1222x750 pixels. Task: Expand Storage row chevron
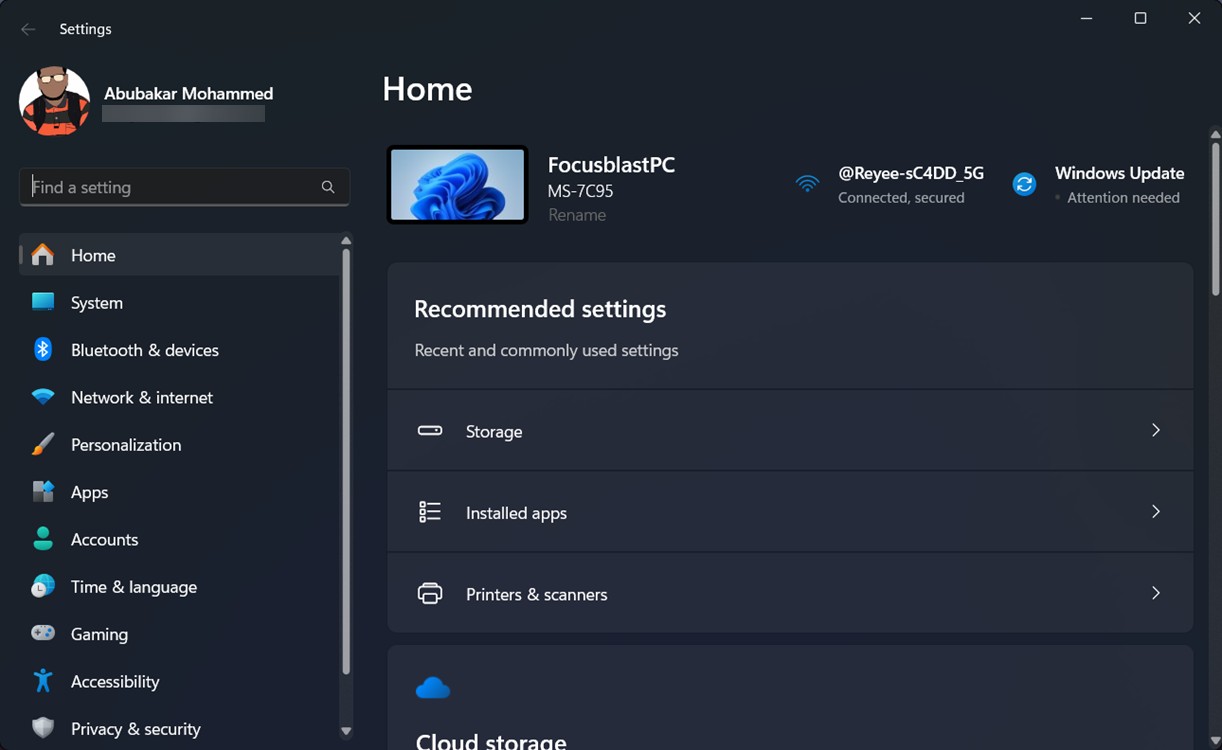1155,430
